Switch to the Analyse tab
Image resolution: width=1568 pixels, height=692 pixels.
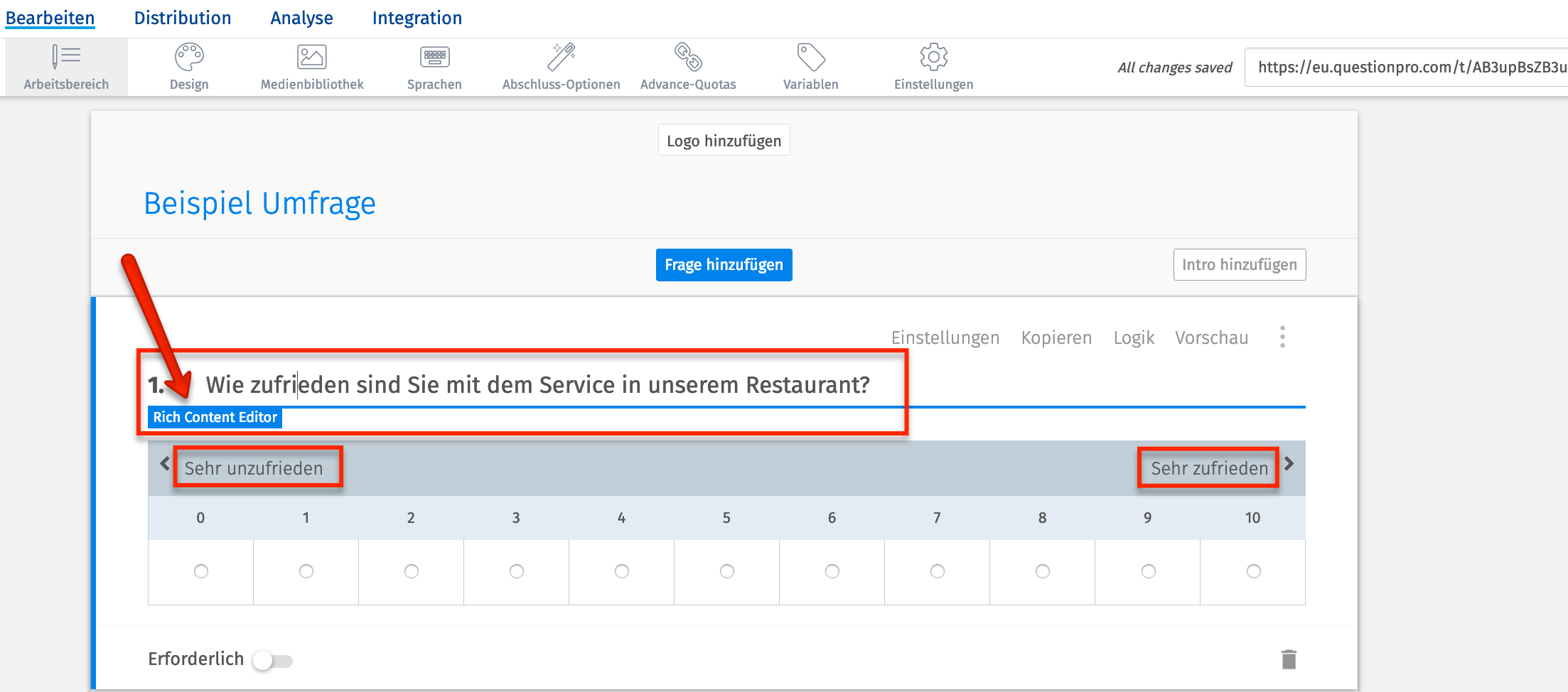click(301, 18)
